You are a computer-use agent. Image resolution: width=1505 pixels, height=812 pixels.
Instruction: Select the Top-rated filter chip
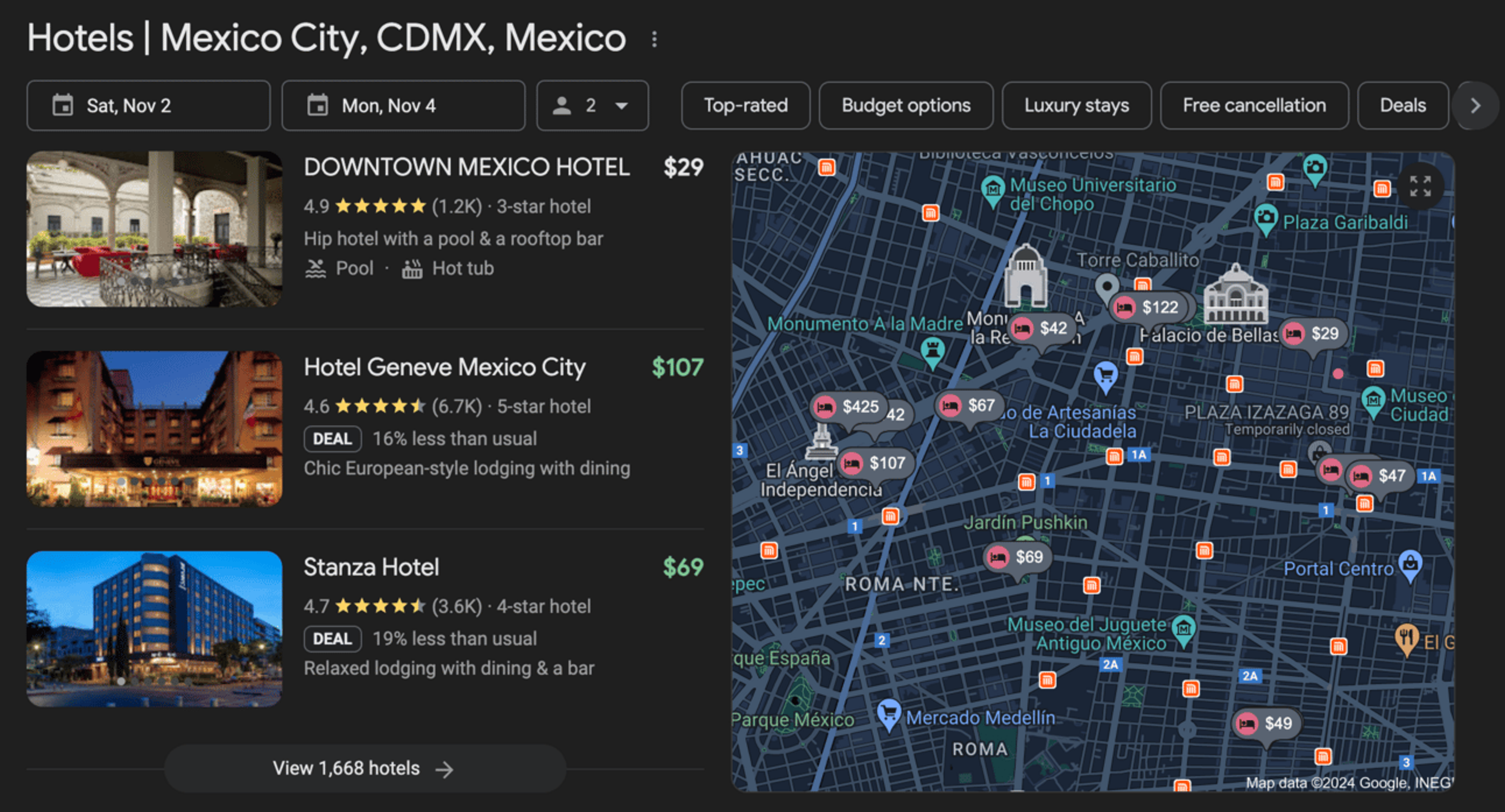pos(745,106)
